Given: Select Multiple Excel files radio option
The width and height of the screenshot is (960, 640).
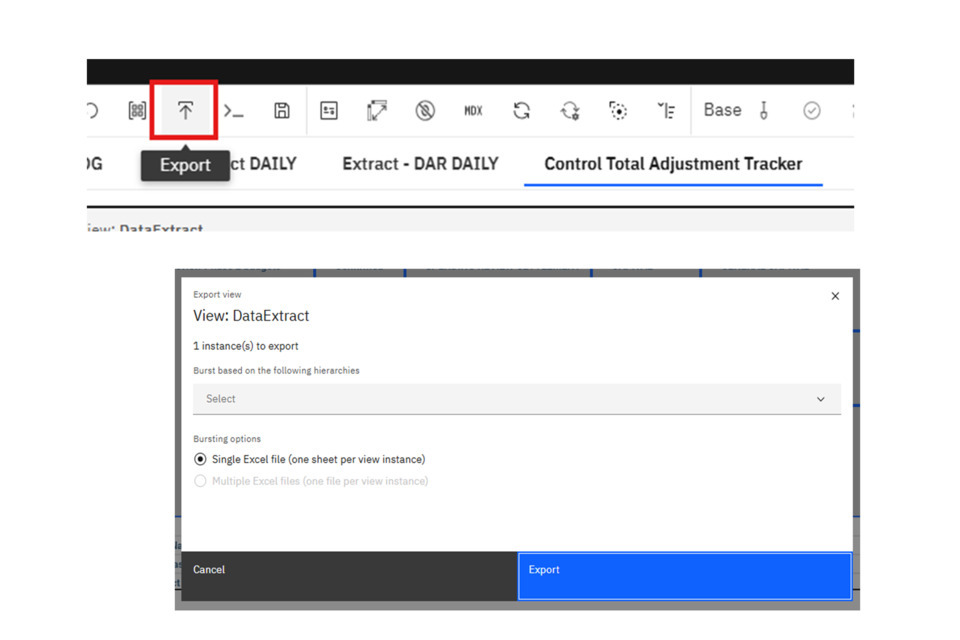Looking at the screenshot, I should 201,481.
